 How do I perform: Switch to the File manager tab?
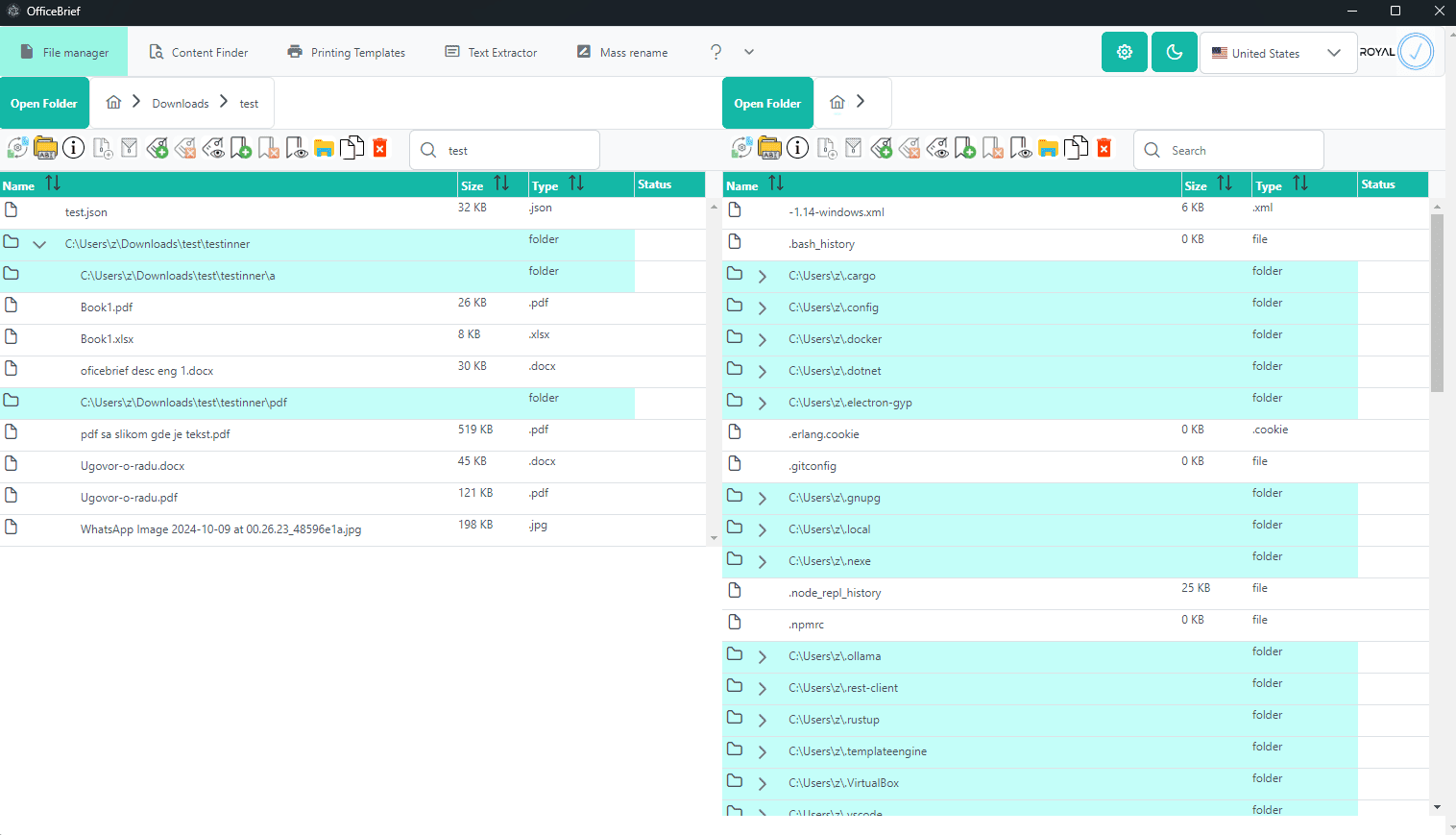[63, 52]
